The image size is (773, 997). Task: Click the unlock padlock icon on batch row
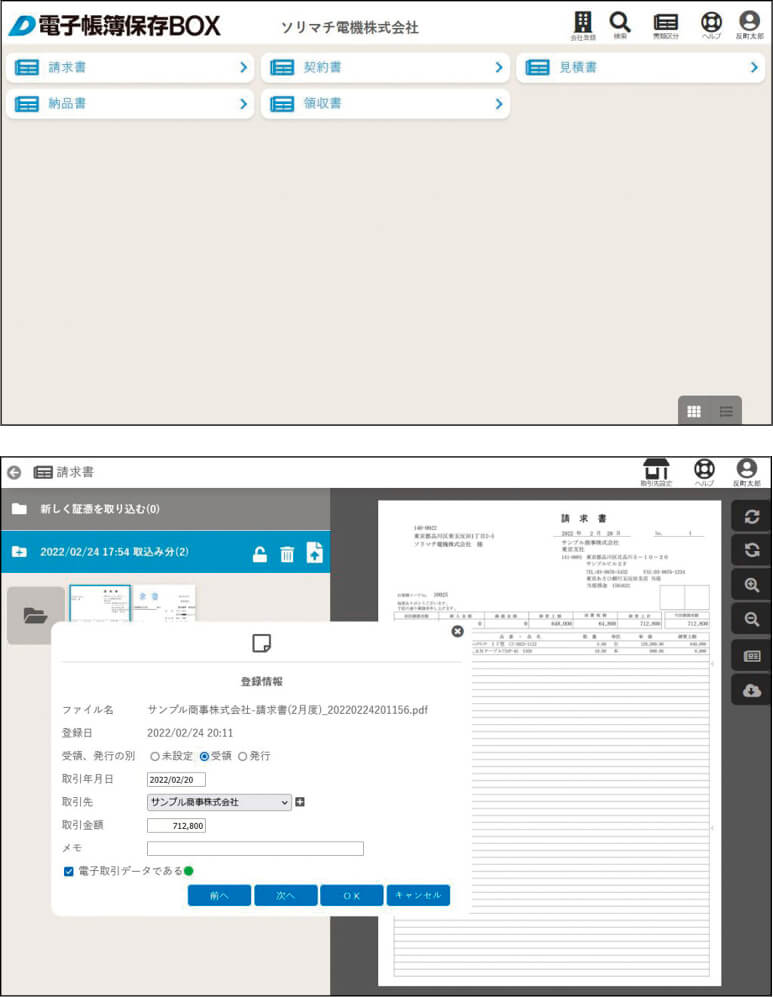click(x=259, y=554)
